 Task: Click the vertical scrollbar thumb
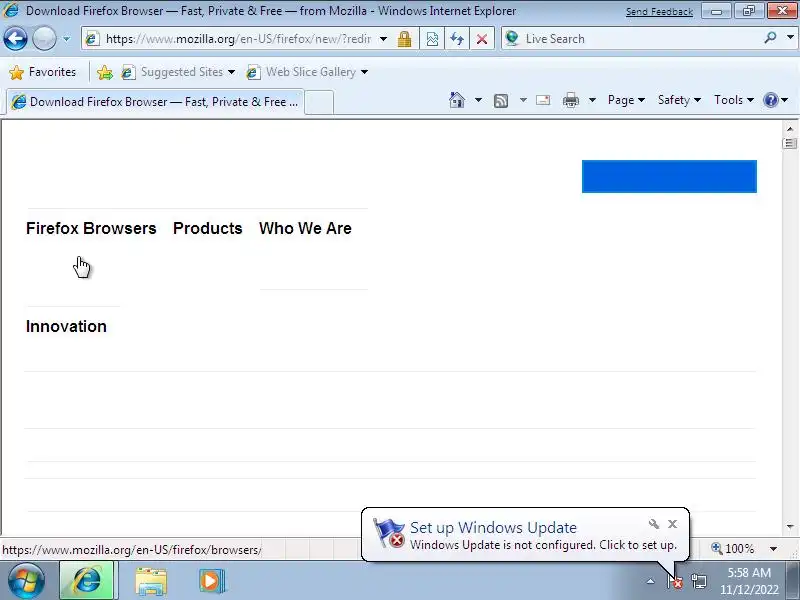(x=790, y=143)
